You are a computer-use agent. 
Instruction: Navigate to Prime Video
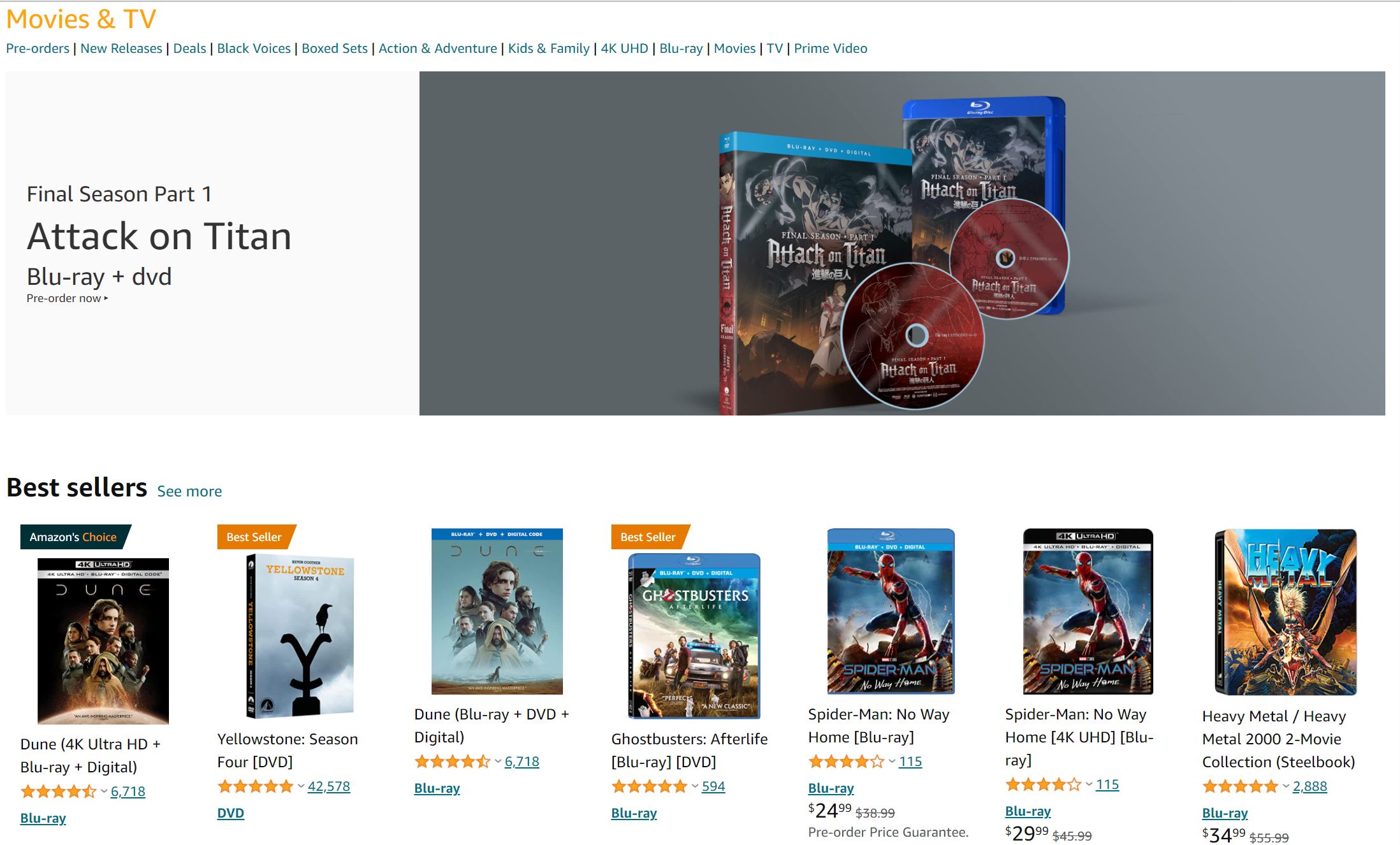[x=831, y=48]
